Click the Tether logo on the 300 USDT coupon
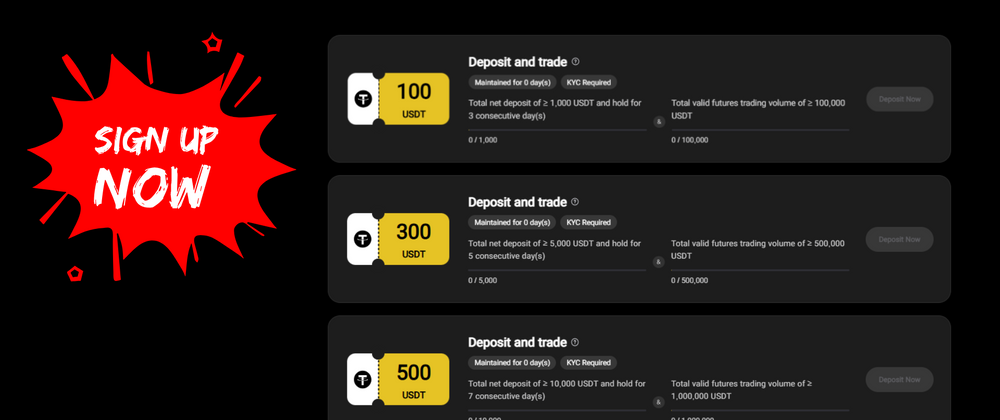Image resolution: width=1000 pixels, height=420 pixels. (364, 239)
